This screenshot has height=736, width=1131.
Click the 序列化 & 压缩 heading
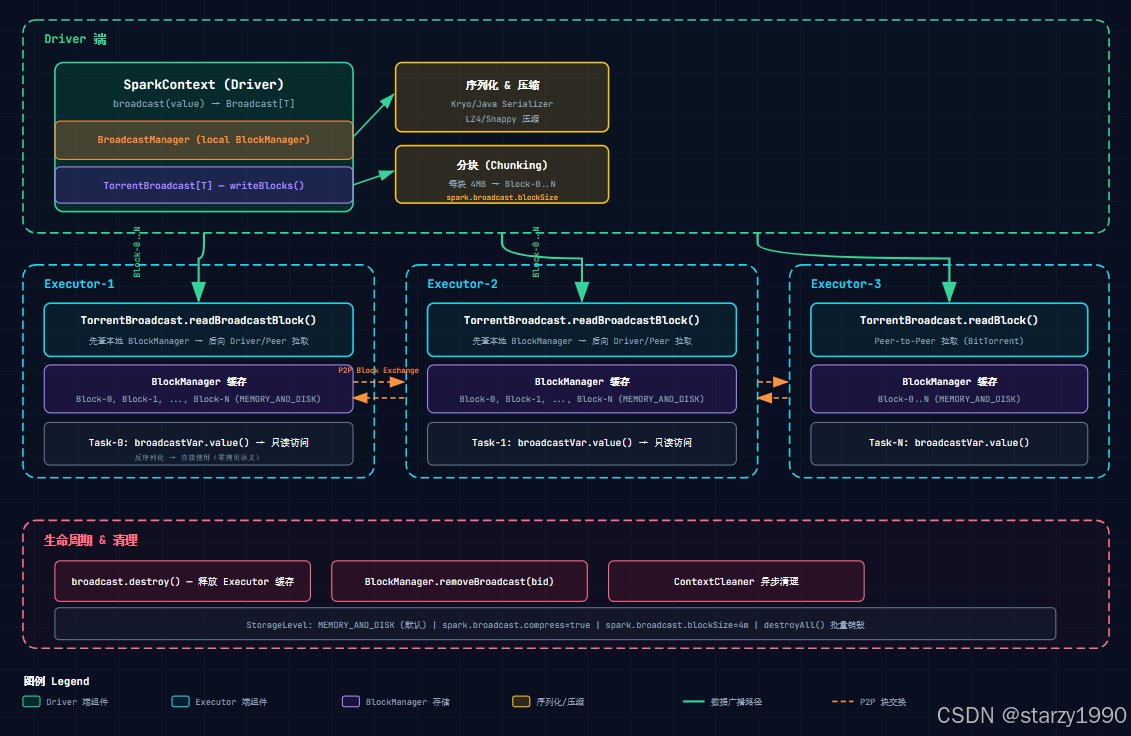[502, 85]
